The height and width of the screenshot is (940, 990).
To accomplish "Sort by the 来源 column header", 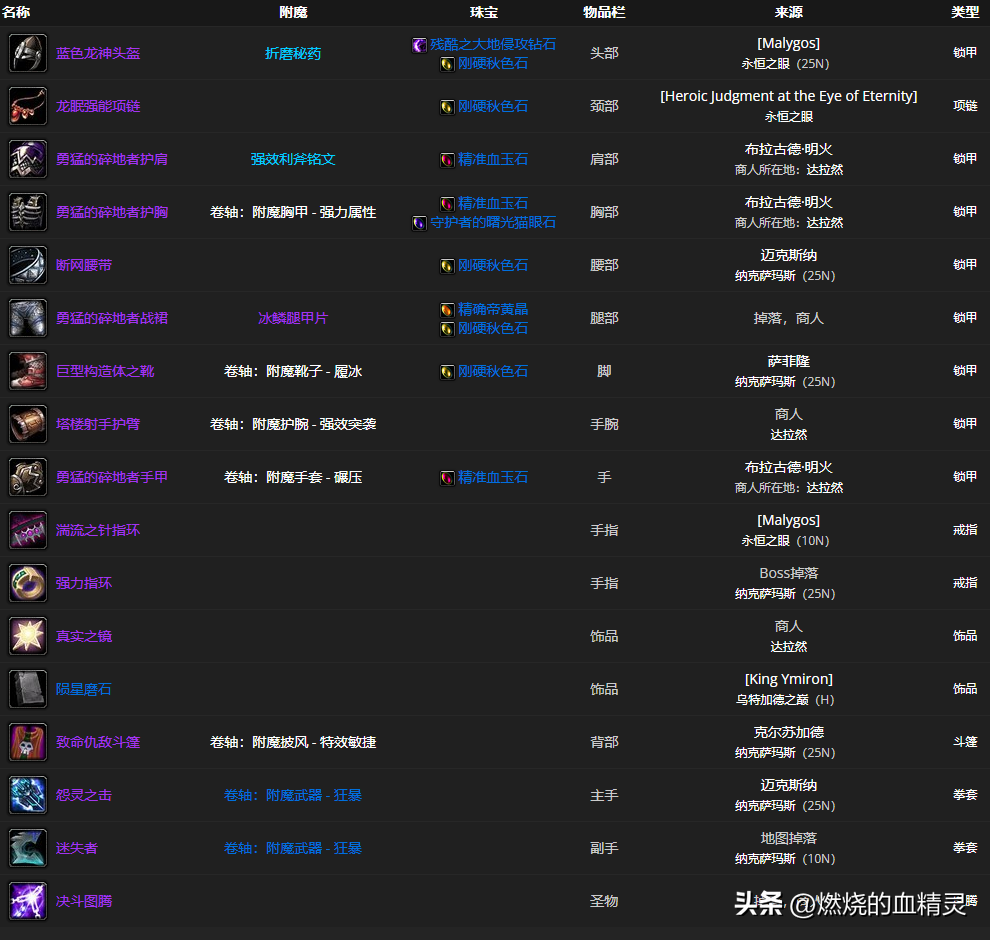I will pos(789,12).
